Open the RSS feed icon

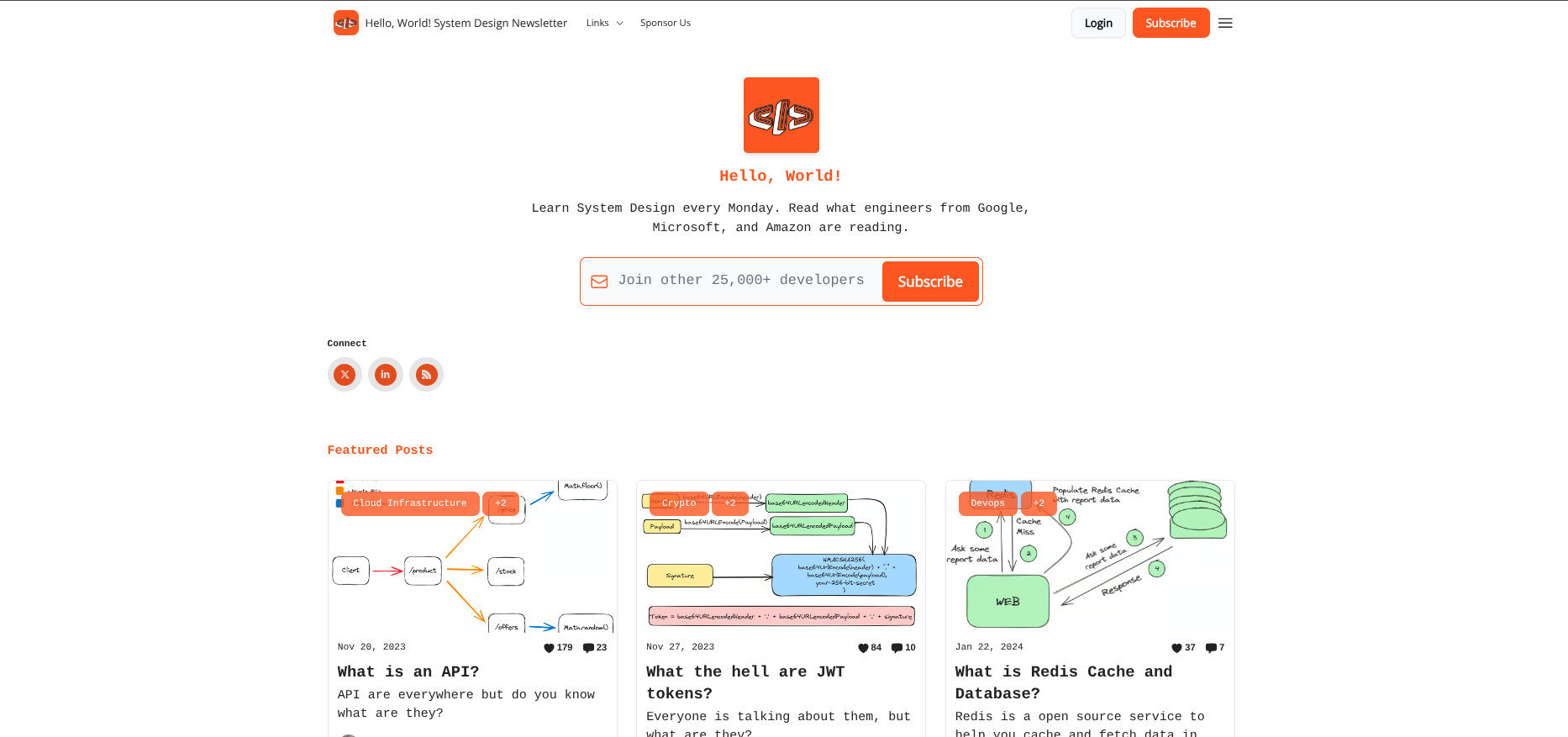[x=426, y=375]
